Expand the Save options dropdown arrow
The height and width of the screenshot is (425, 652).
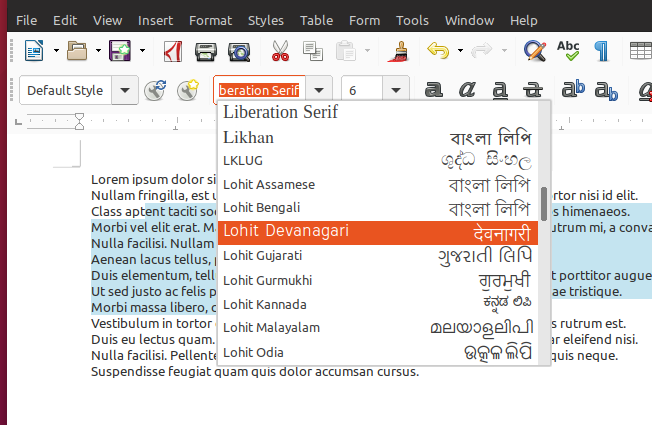click(142, 51)
